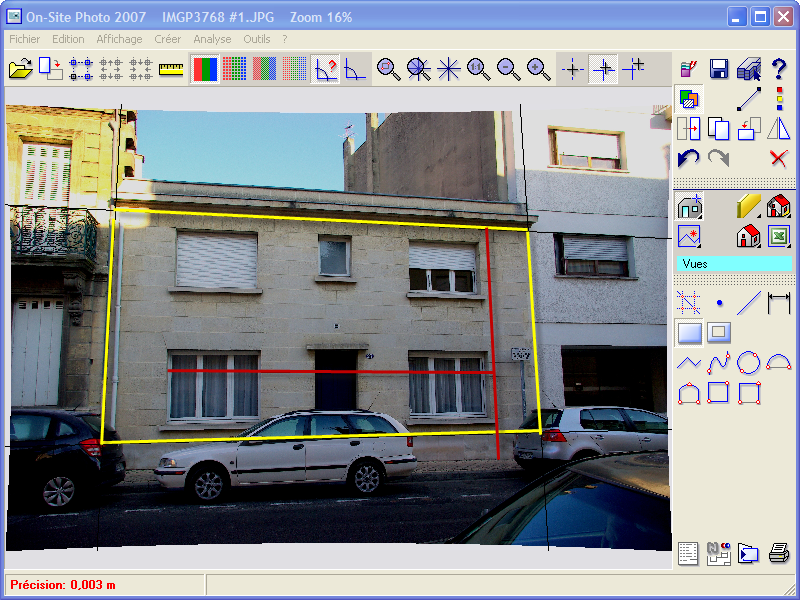The width and height of the screenshot is (800, 600).
Task: Click the grey redo arrow
Action: click(x=719, y=158)
